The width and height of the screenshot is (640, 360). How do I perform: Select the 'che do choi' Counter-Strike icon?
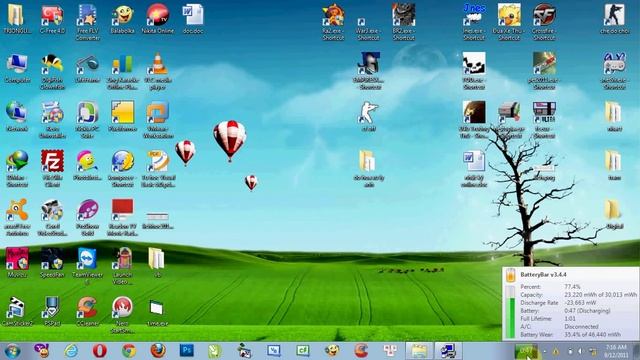tap(614, 18)
